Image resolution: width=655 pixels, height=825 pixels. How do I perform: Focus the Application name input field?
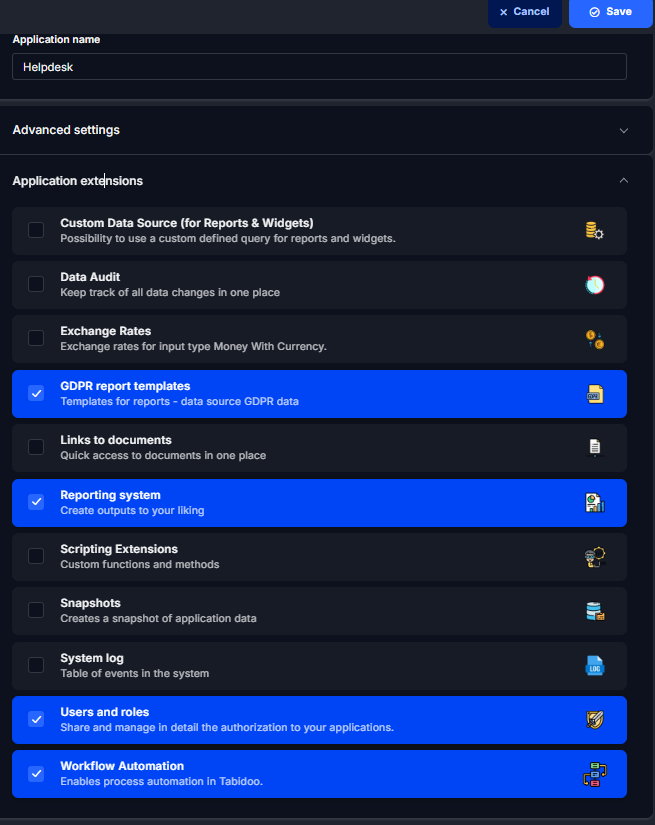[319, 67]
